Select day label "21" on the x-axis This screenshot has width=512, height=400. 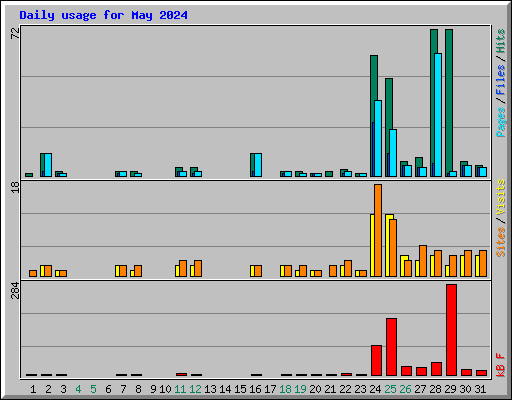(330, 389)
